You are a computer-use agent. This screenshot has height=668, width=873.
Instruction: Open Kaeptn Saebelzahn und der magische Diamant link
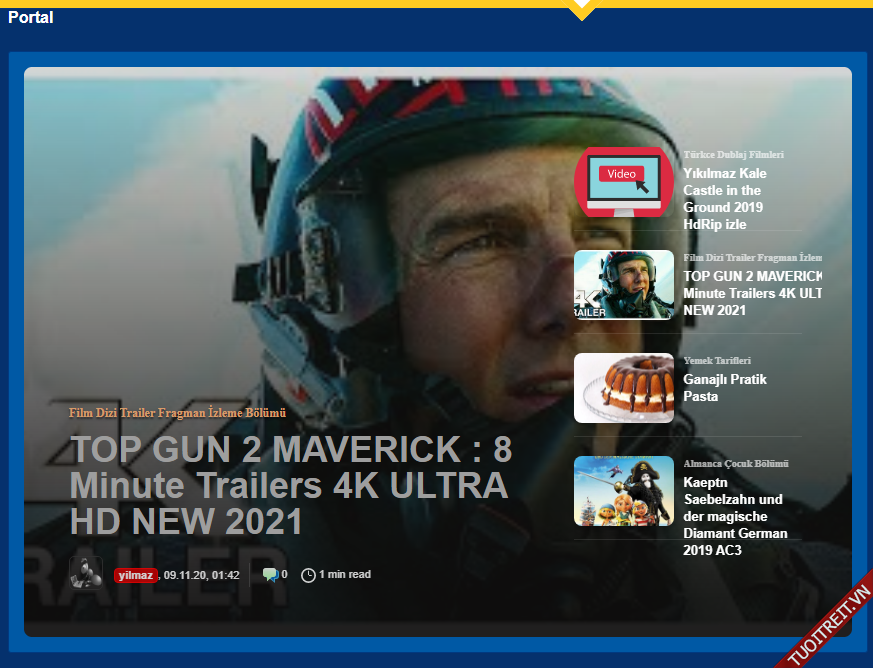(x=734, y=516)
